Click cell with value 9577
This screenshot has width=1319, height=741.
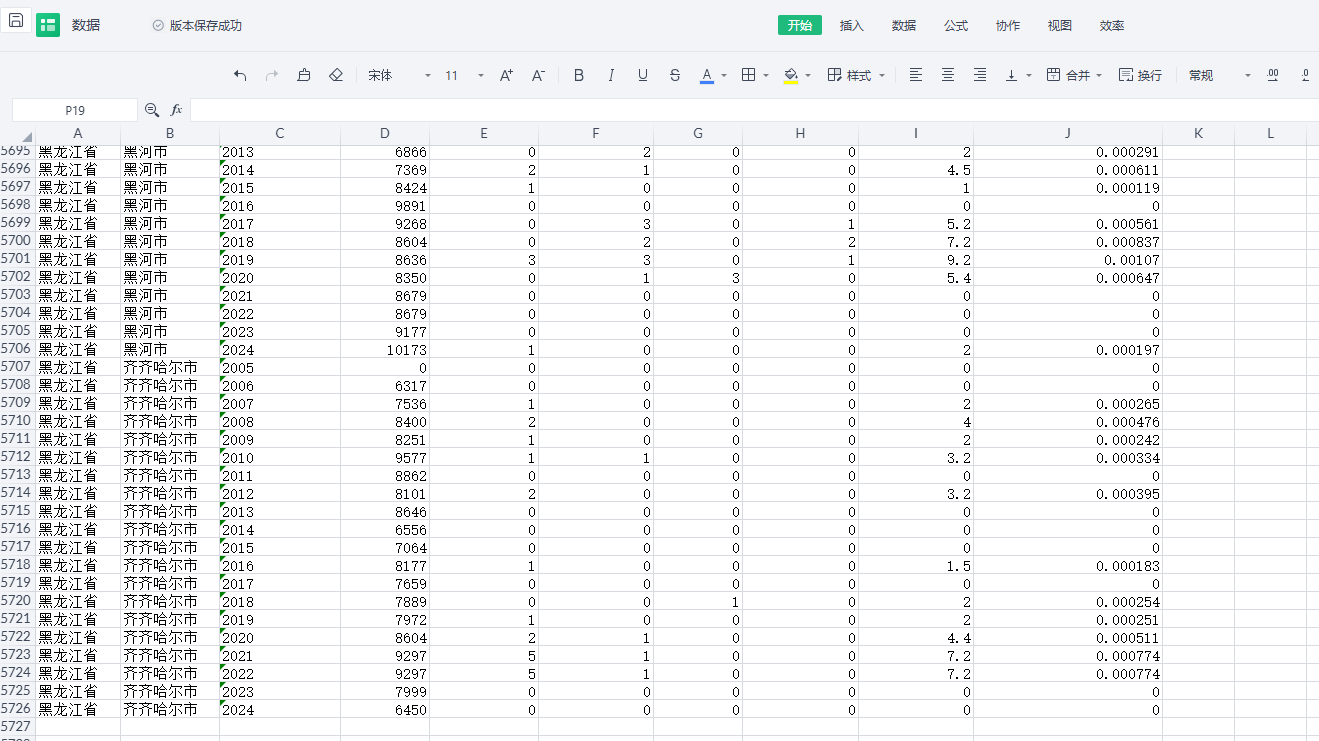pyautogui.click(x=385, y=458)
